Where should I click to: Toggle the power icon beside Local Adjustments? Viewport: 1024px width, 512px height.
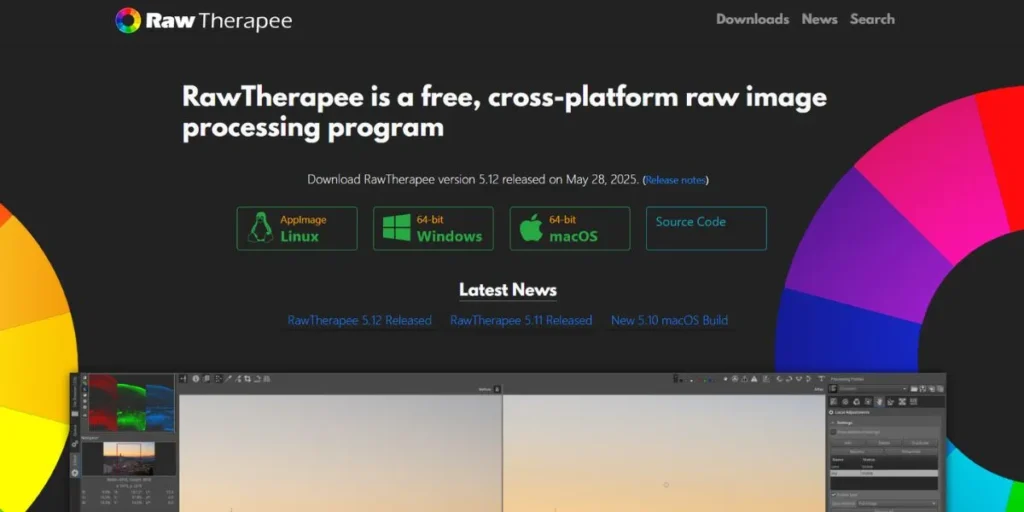(832, 412)
